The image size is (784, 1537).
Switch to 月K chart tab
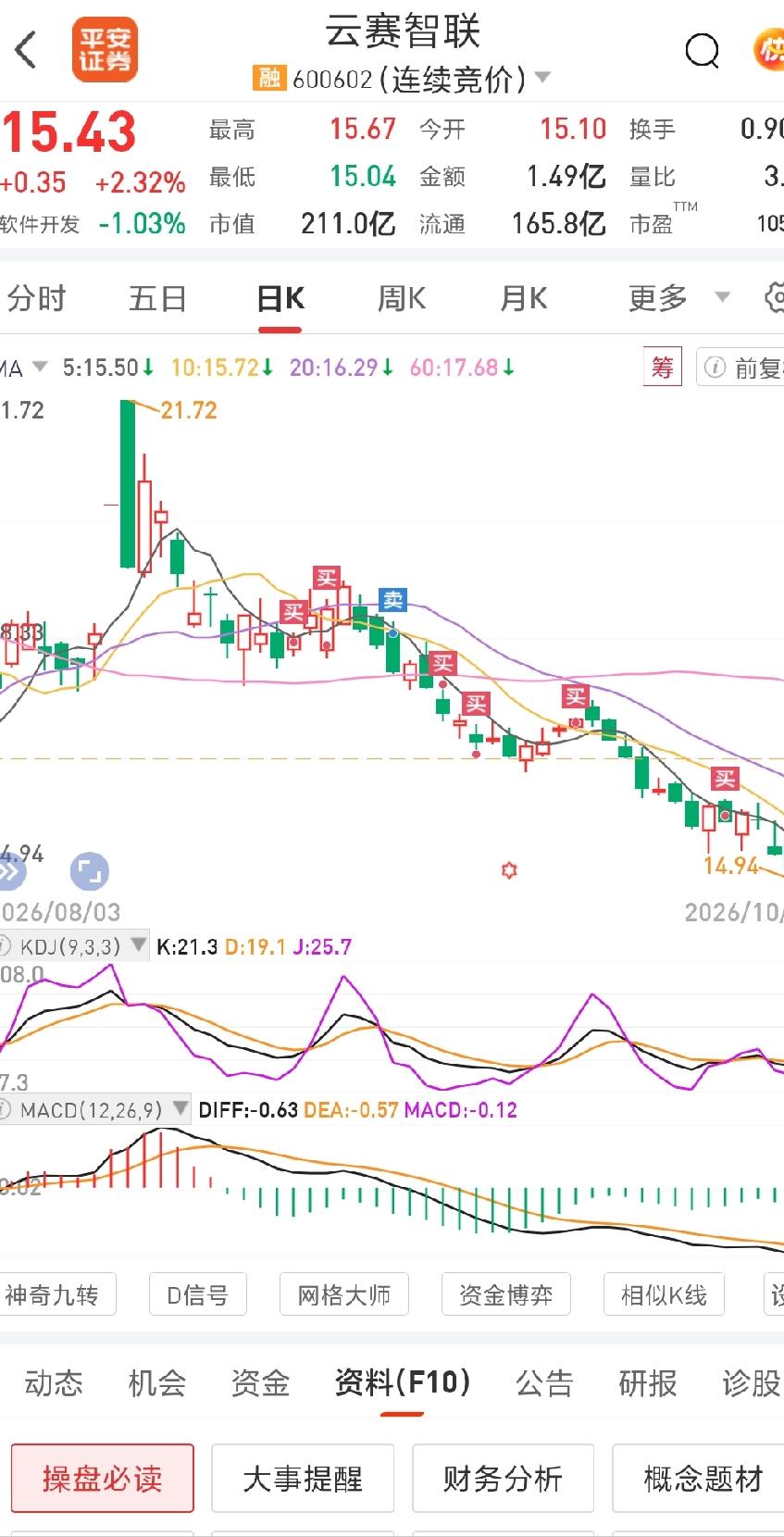click(524, 298)
